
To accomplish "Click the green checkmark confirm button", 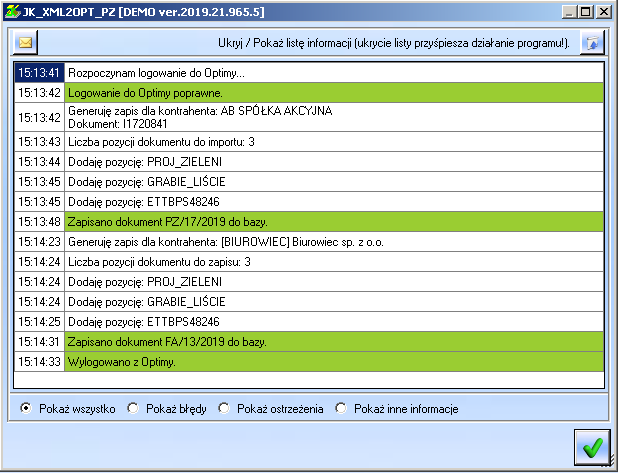I will 592,447.
